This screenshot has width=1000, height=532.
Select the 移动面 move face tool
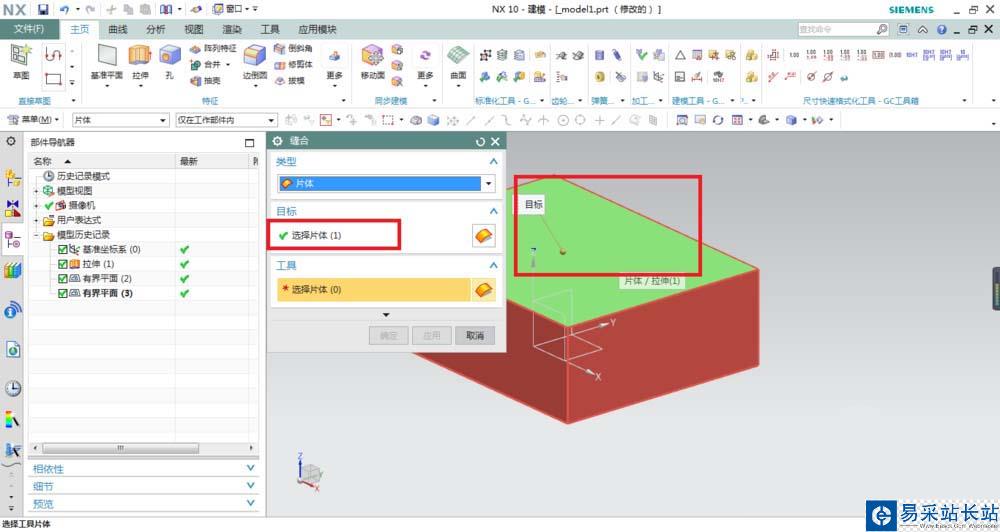coord(372,63)
